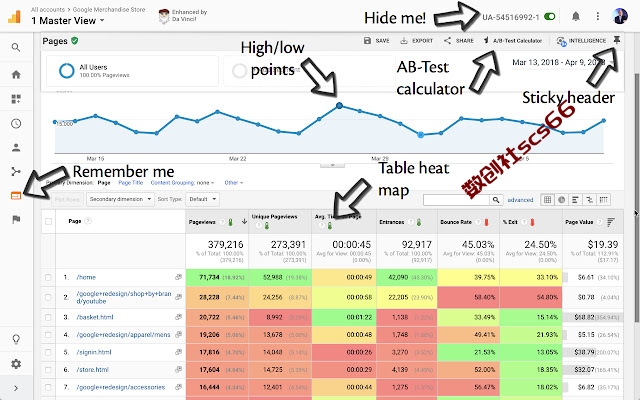Expand sidebar with bottom chevron
Screen dimensions: 640x400
[x=16, y=388]
